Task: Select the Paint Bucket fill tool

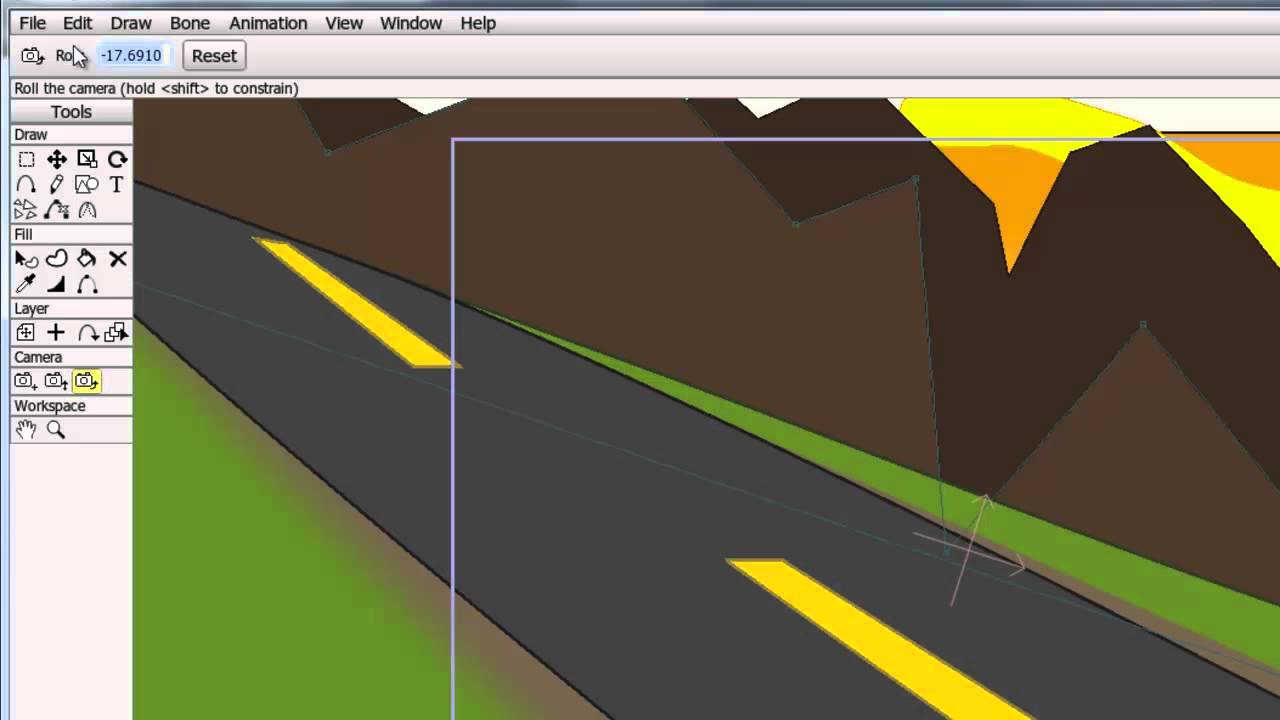Action: [87, 259]
